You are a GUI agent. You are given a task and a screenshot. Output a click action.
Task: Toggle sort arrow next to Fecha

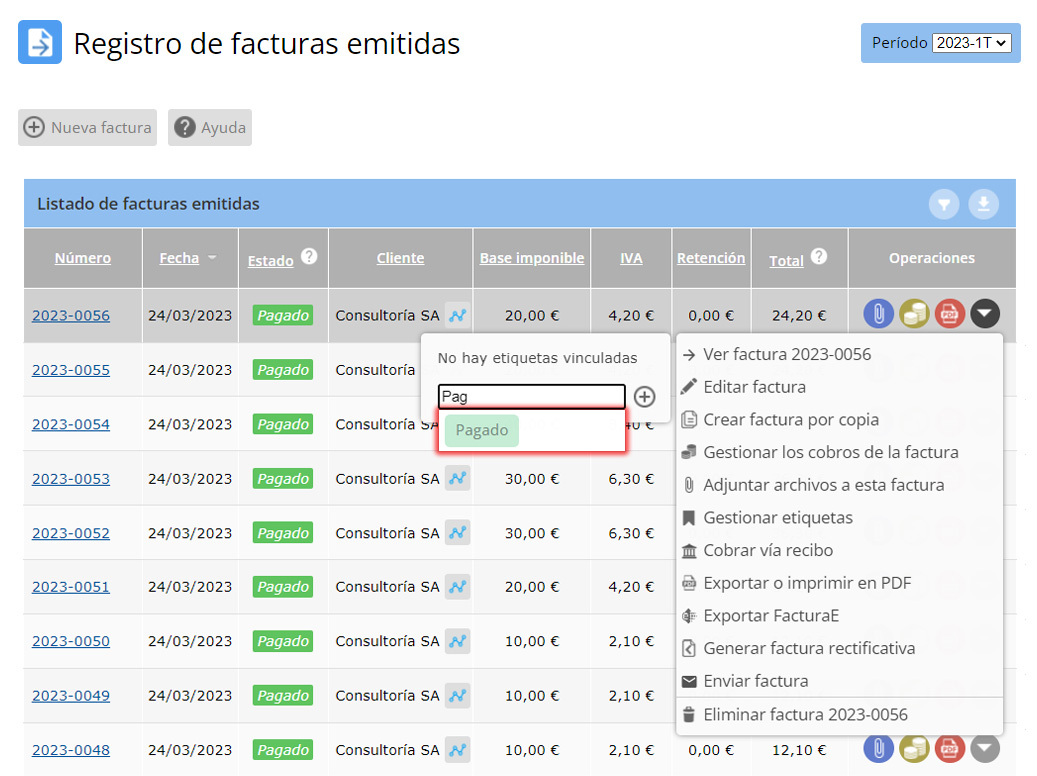click(x=212, y=257)
